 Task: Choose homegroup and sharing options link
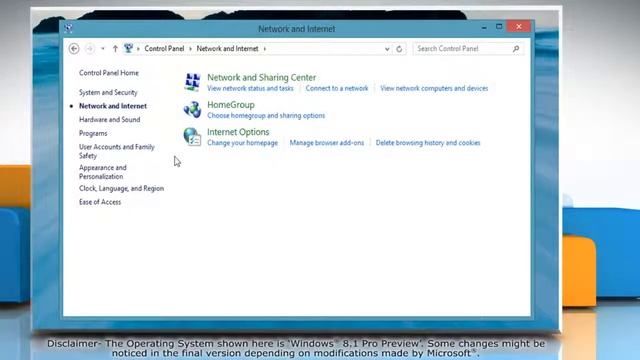(266, 116)
